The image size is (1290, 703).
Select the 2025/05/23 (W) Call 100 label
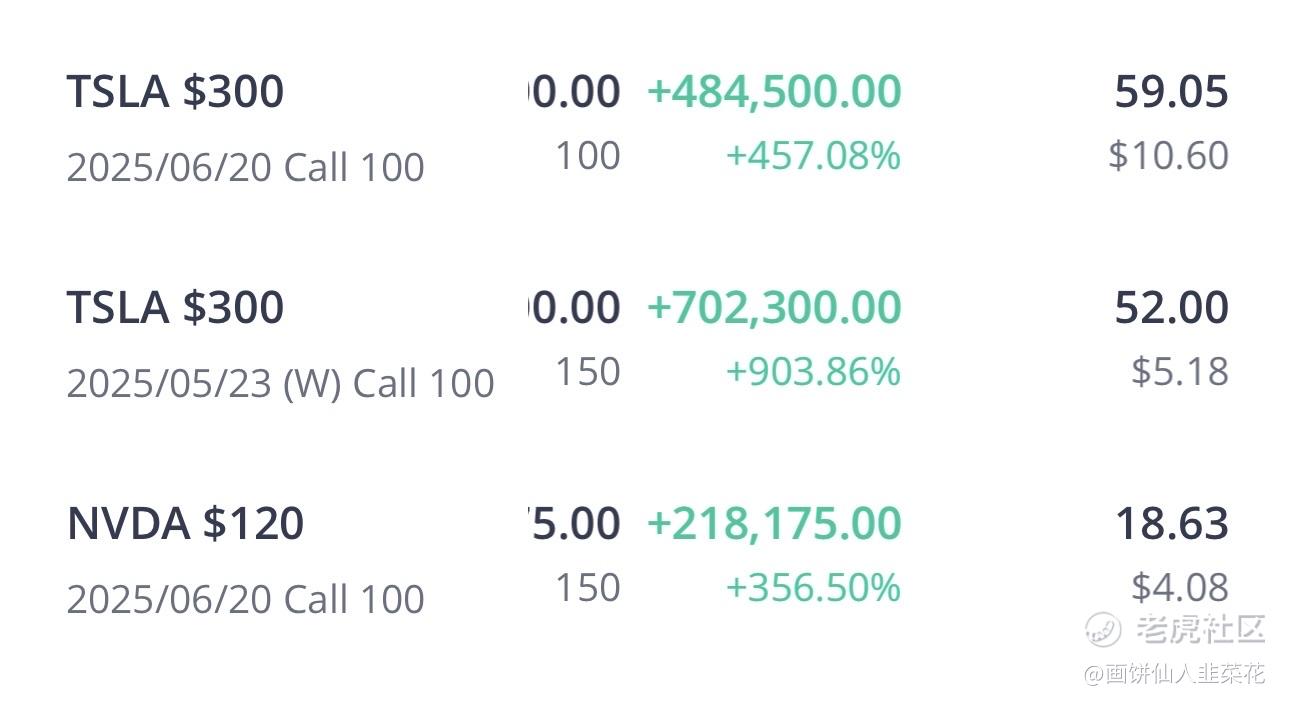point(280,383)
